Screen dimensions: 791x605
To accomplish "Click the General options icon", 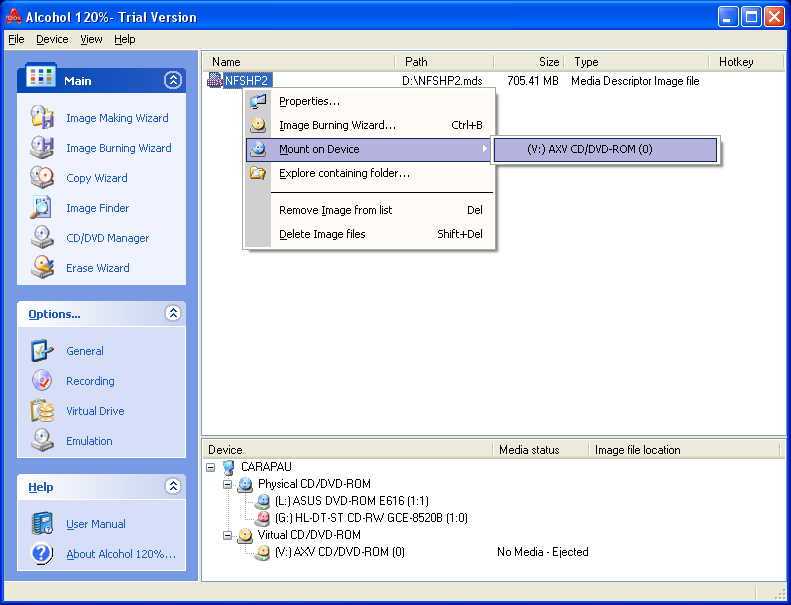I will (x=42, y=351).
